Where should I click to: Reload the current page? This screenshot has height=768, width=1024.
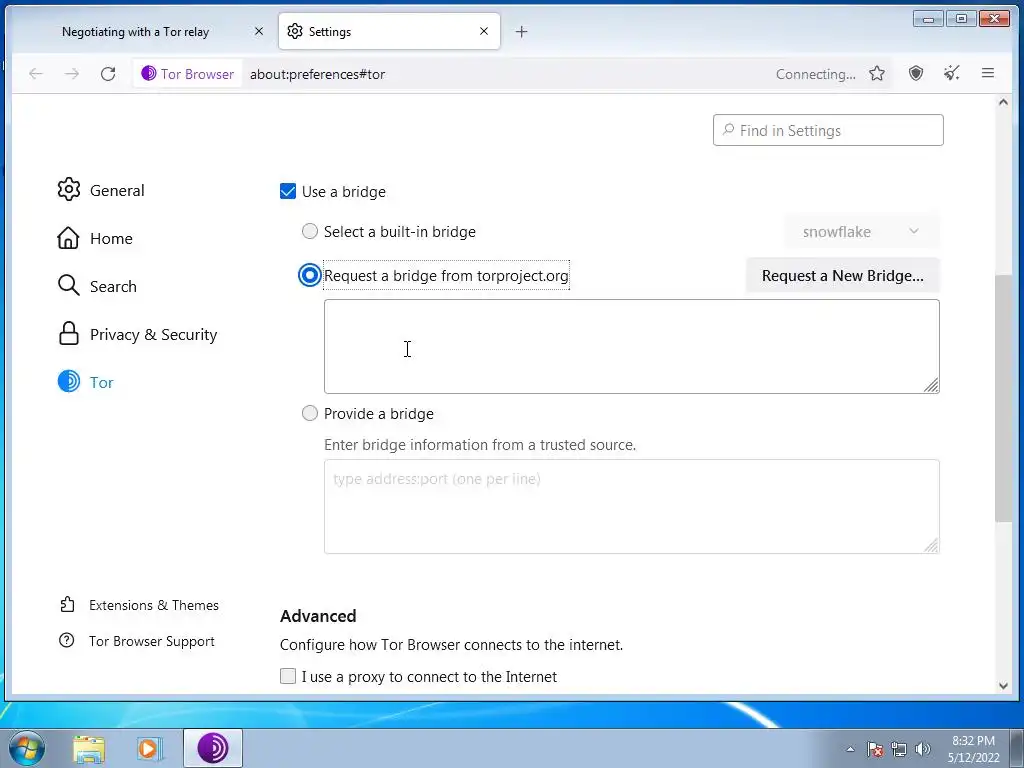108,74
